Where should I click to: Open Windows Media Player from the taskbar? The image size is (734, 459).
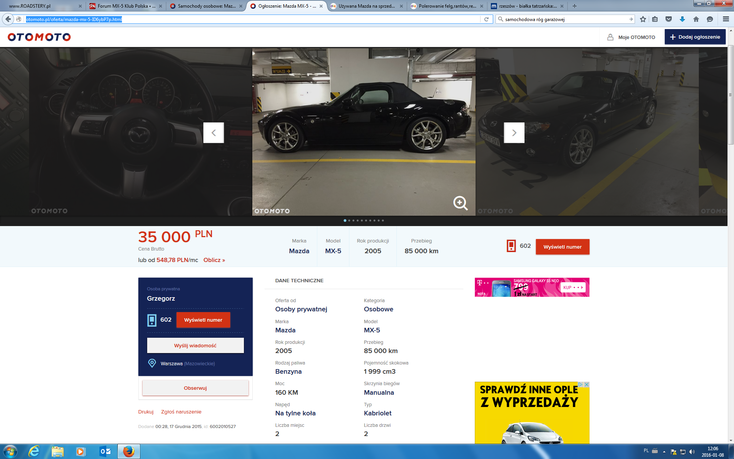(81, 452)
